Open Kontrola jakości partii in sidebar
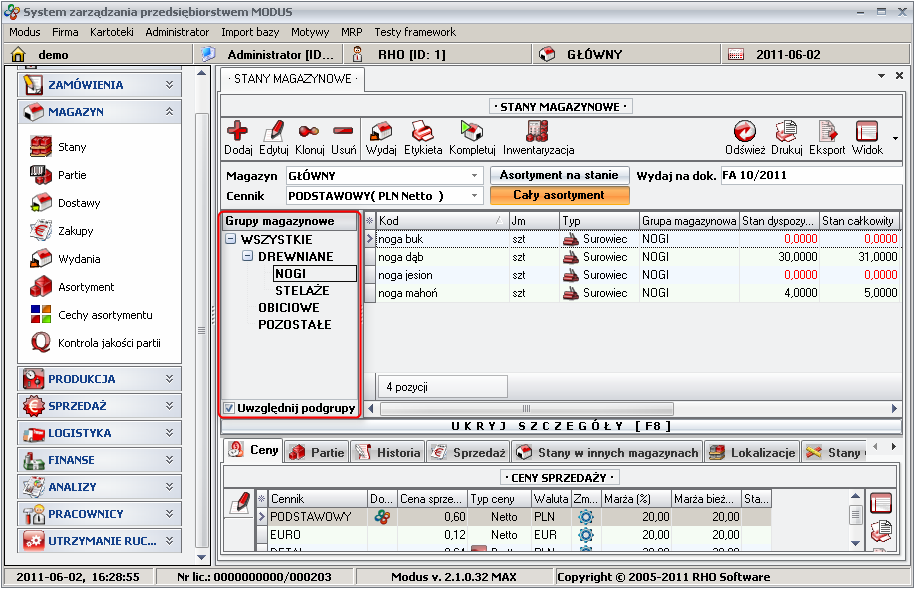 [109, 343]
